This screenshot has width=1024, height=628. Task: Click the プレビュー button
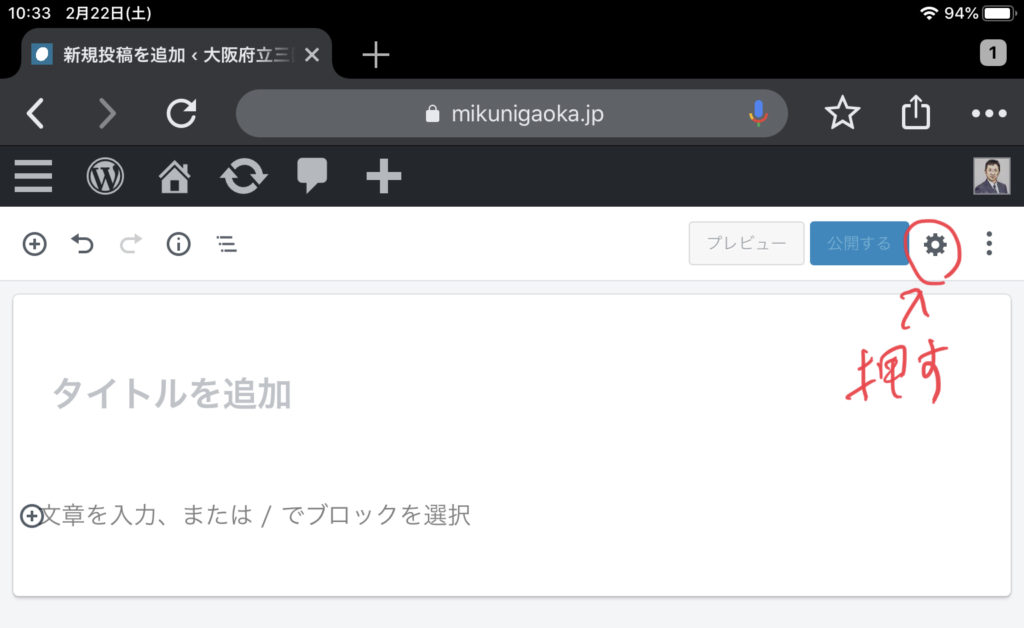point(746,243)
